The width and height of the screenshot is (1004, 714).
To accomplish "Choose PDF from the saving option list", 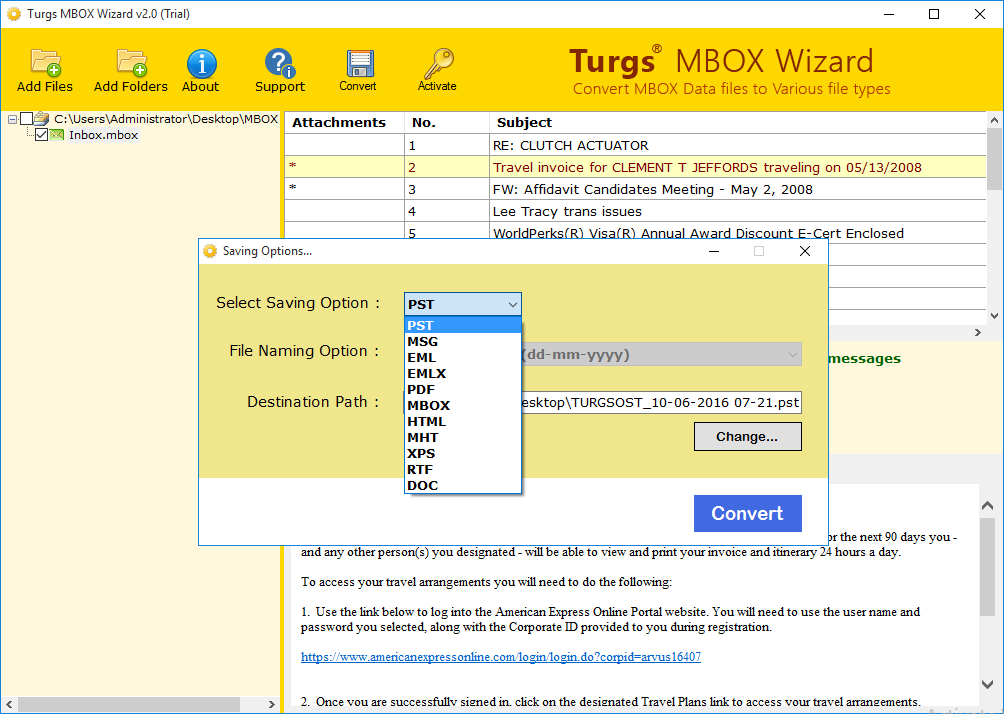I will tap(464, 389).
